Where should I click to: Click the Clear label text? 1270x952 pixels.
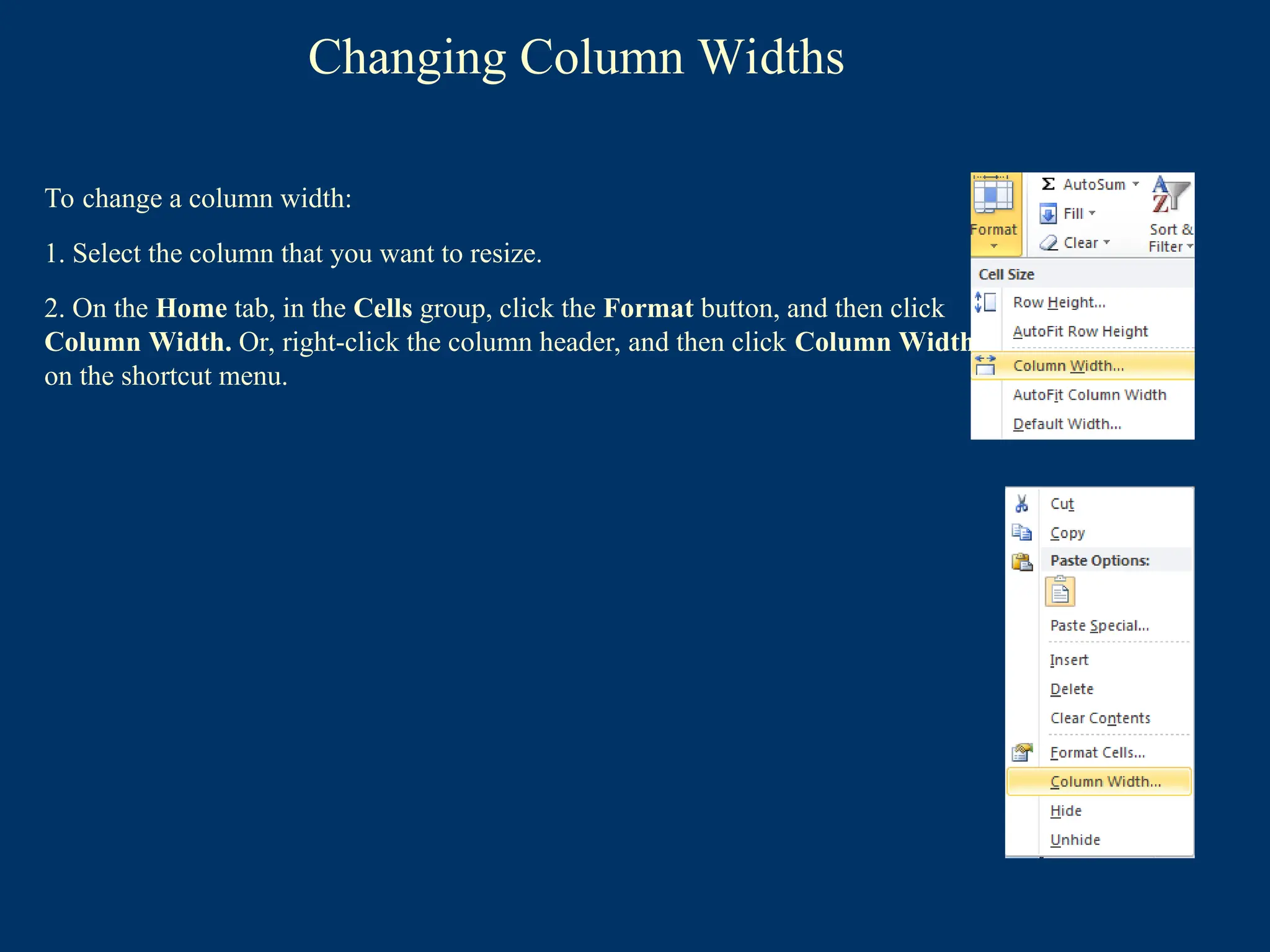1081,243
